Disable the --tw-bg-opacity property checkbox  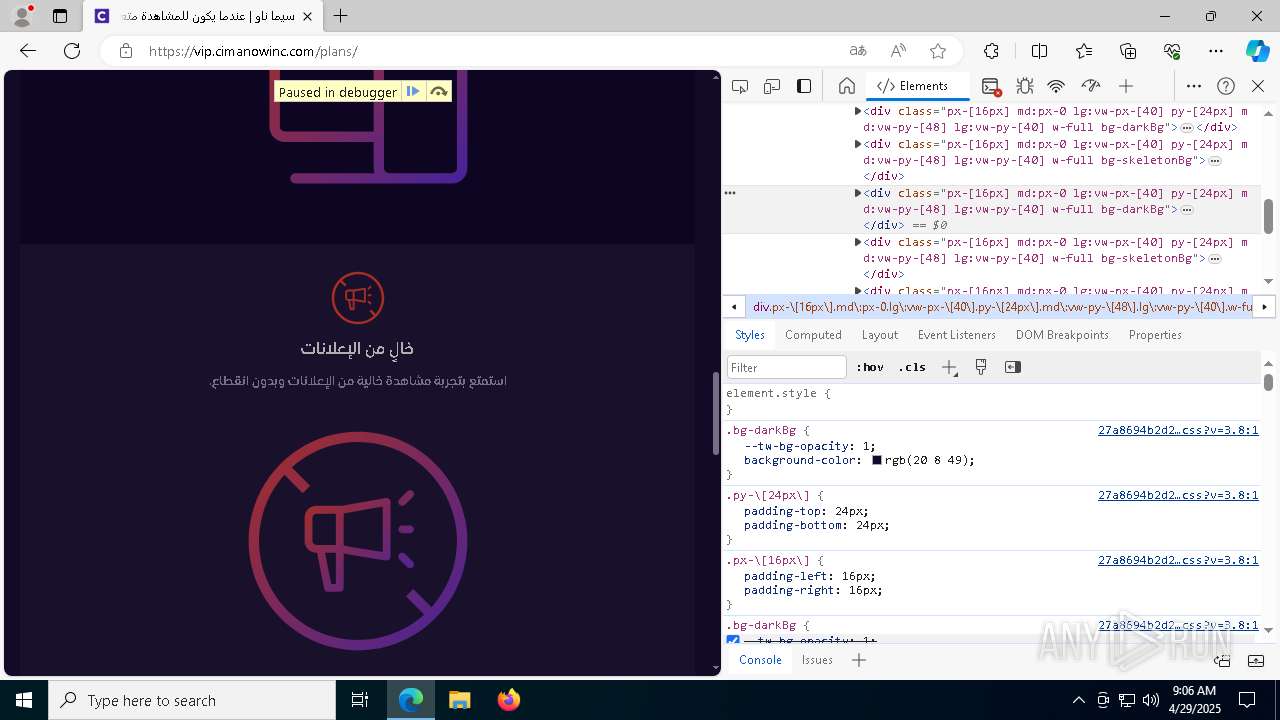coord(733,640)
